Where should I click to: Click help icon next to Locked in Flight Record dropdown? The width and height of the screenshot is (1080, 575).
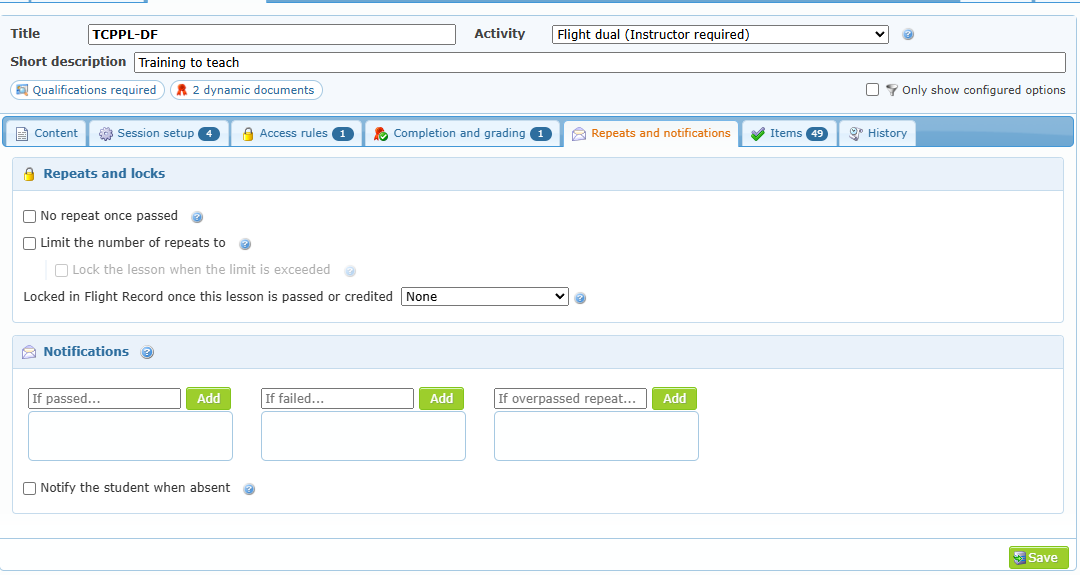[x=580, y=298]
